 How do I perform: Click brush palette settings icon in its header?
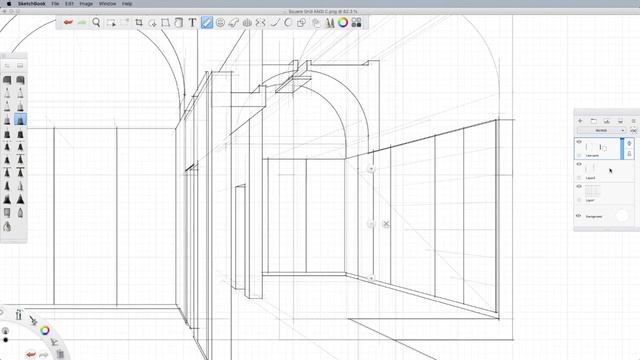point(7,66)
